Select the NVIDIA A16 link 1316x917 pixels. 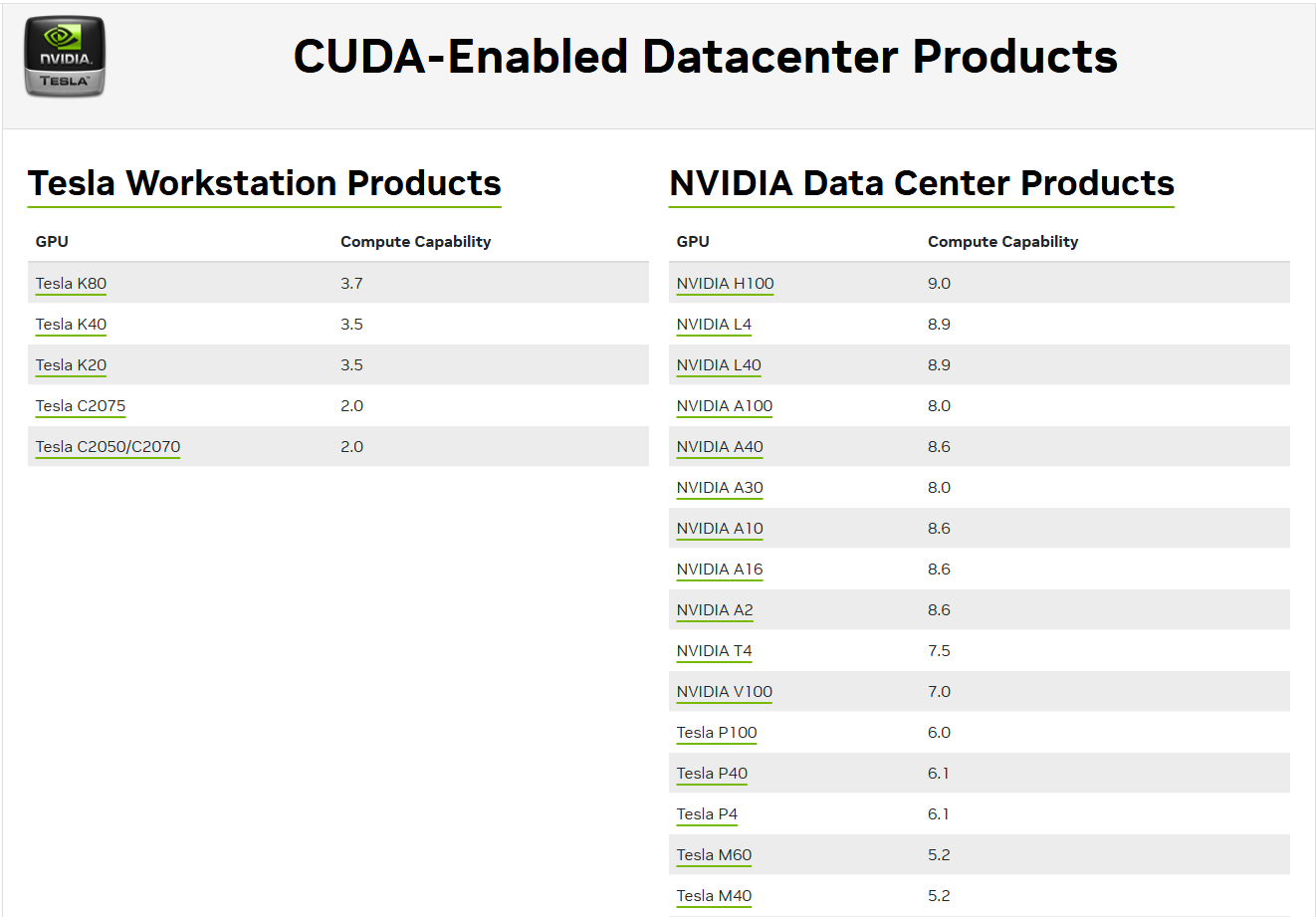pyautogui.click(x=720, y=570)
